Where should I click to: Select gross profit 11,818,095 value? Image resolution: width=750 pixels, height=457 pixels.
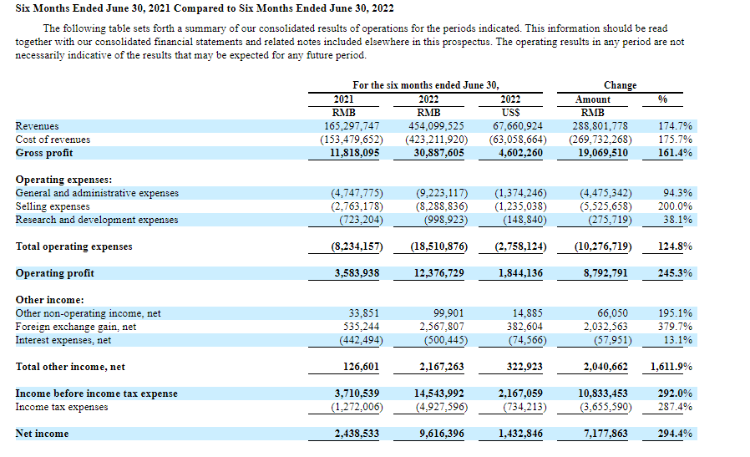(x=354, y=153)
